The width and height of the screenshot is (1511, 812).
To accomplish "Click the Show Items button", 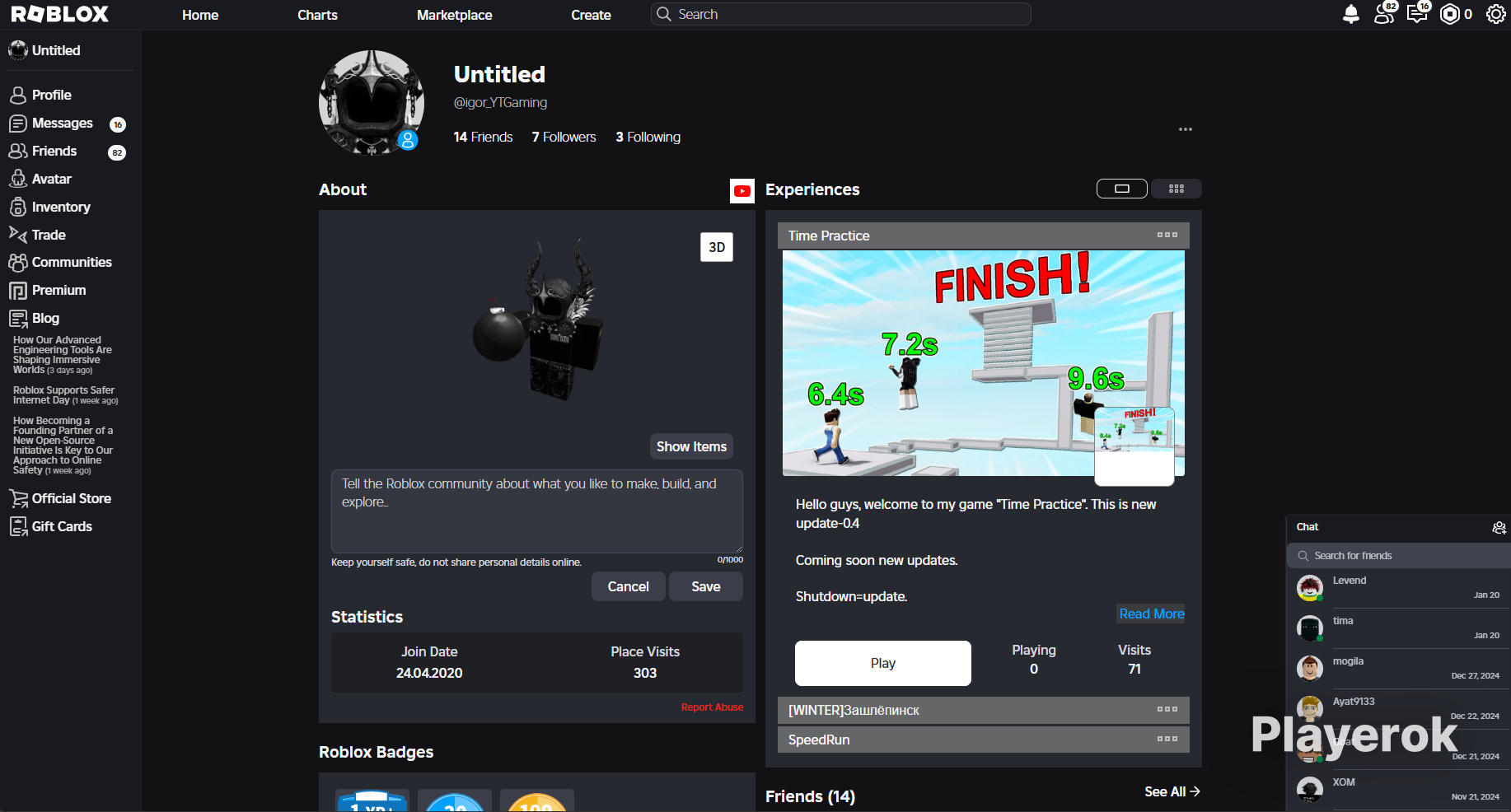I will (x=692, y=446).
